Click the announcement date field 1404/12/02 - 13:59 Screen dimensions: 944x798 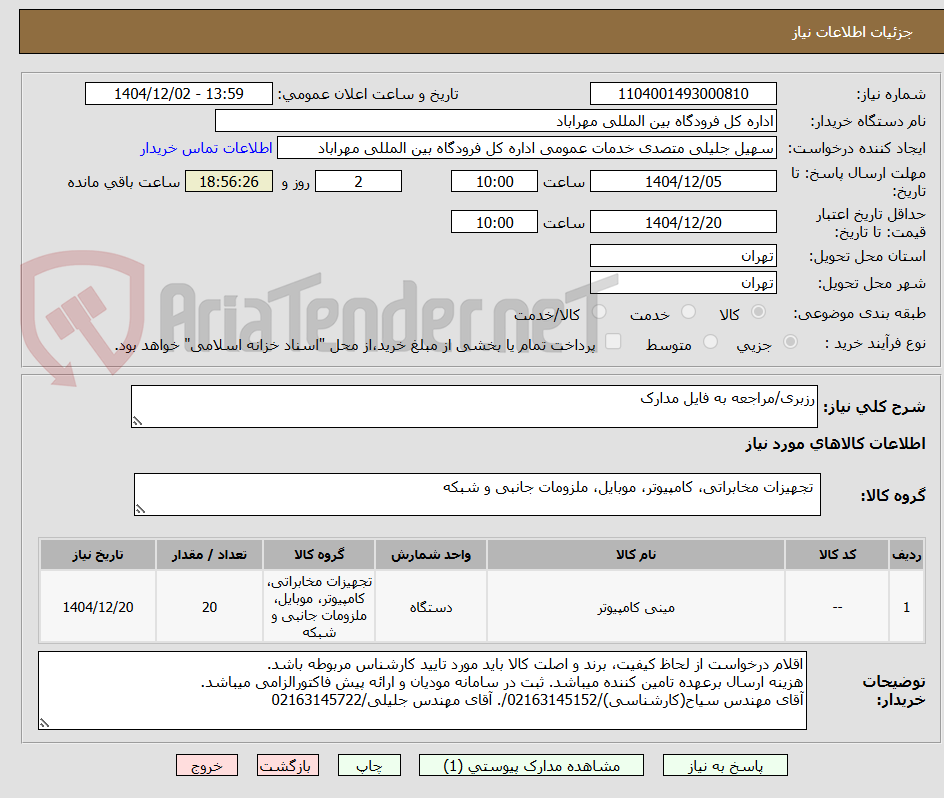point(179,94)
